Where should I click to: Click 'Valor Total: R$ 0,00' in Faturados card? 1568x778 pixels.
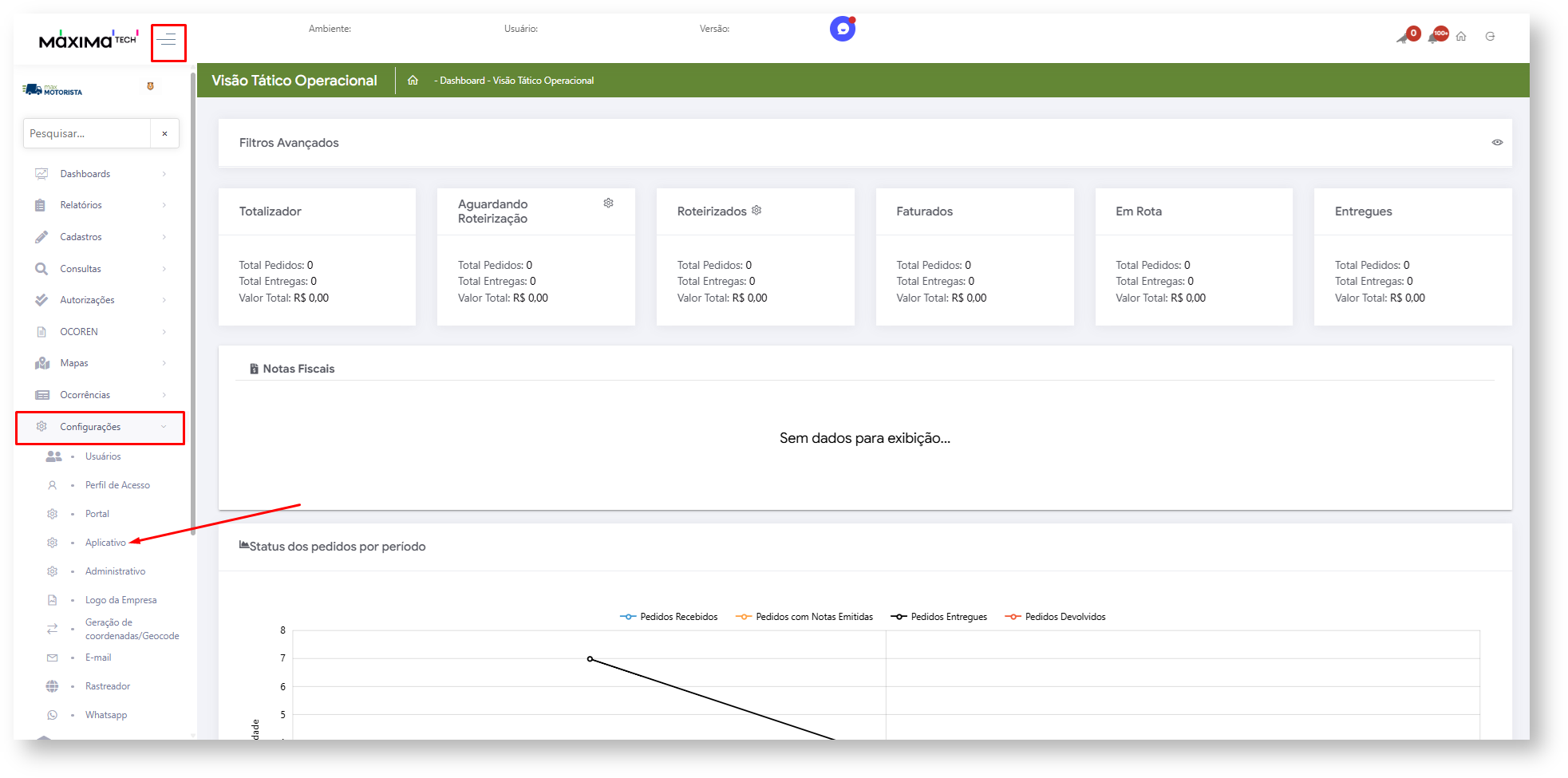[x=942, y=298]
